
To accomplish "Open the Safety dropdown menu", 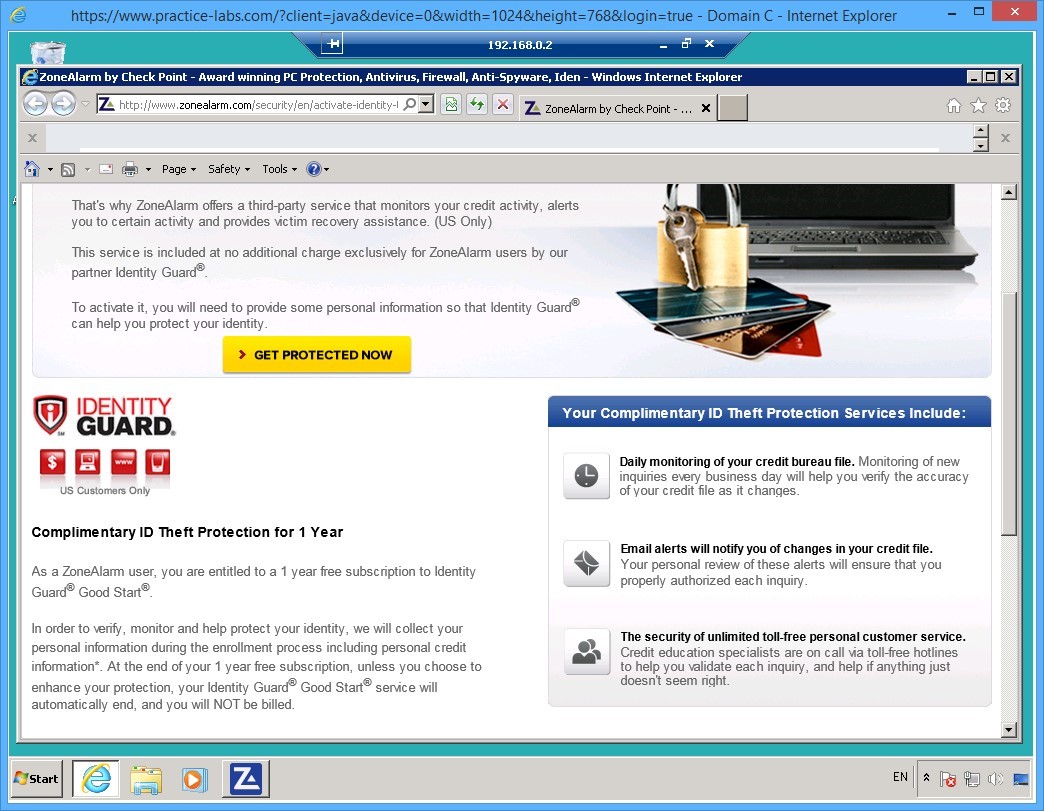I will 227,169.
